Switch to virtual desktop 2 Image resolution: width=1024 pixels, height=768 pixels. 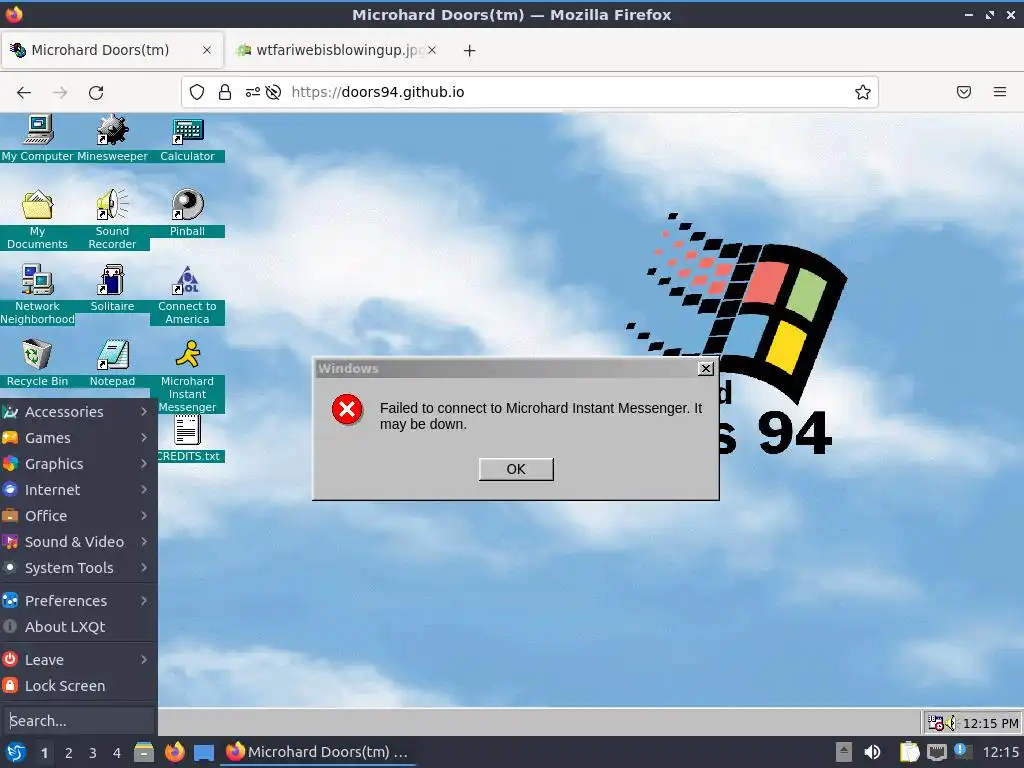click(69, 753)
